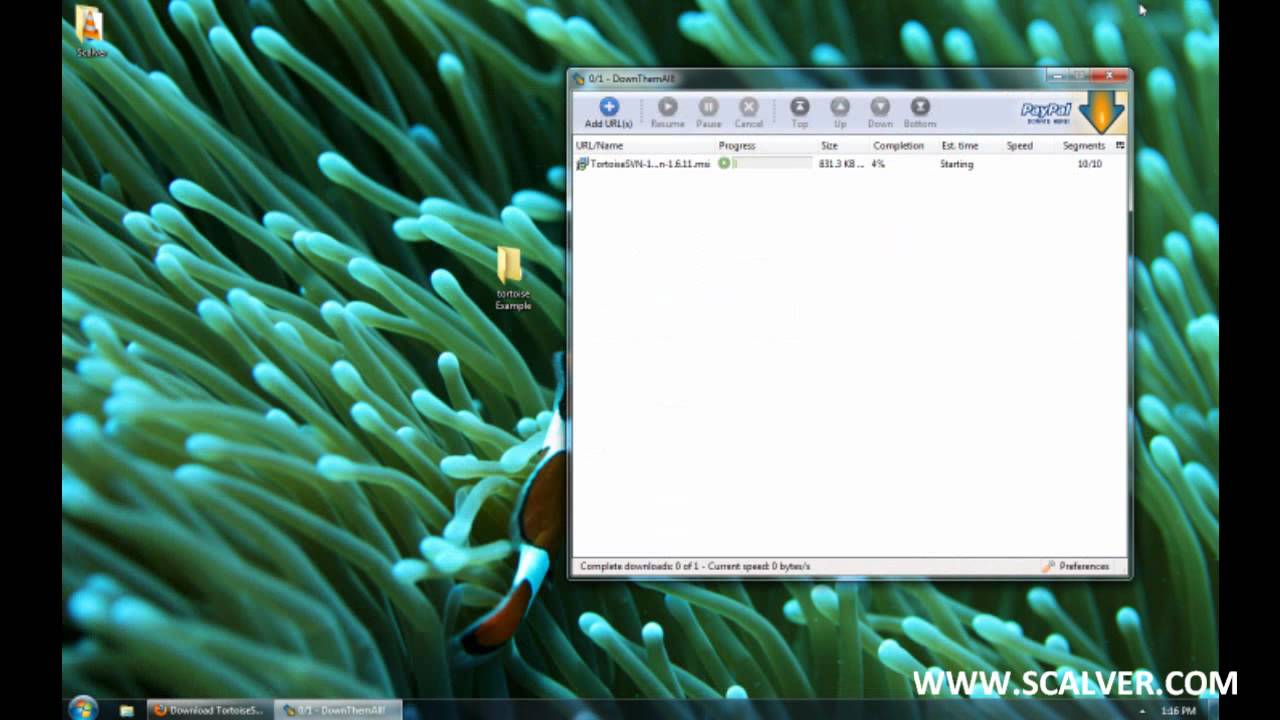Click the download progress bar

772,164
